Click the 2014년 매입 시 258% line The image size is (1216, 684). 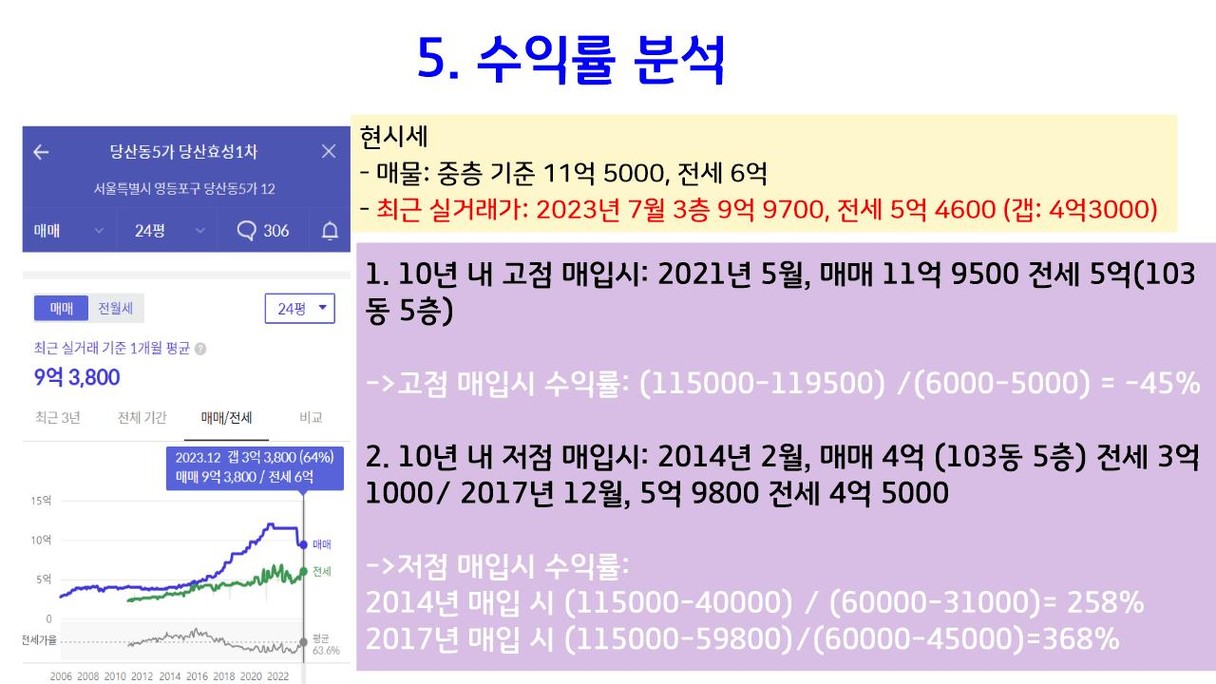pyautogui.click(x=755, y=604)
